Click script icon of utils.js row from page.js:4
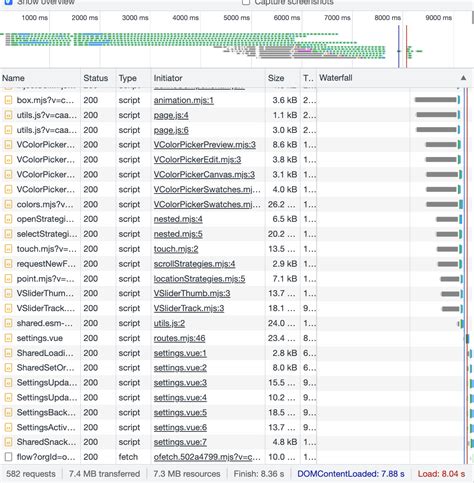474x483 pixels. 8,115
